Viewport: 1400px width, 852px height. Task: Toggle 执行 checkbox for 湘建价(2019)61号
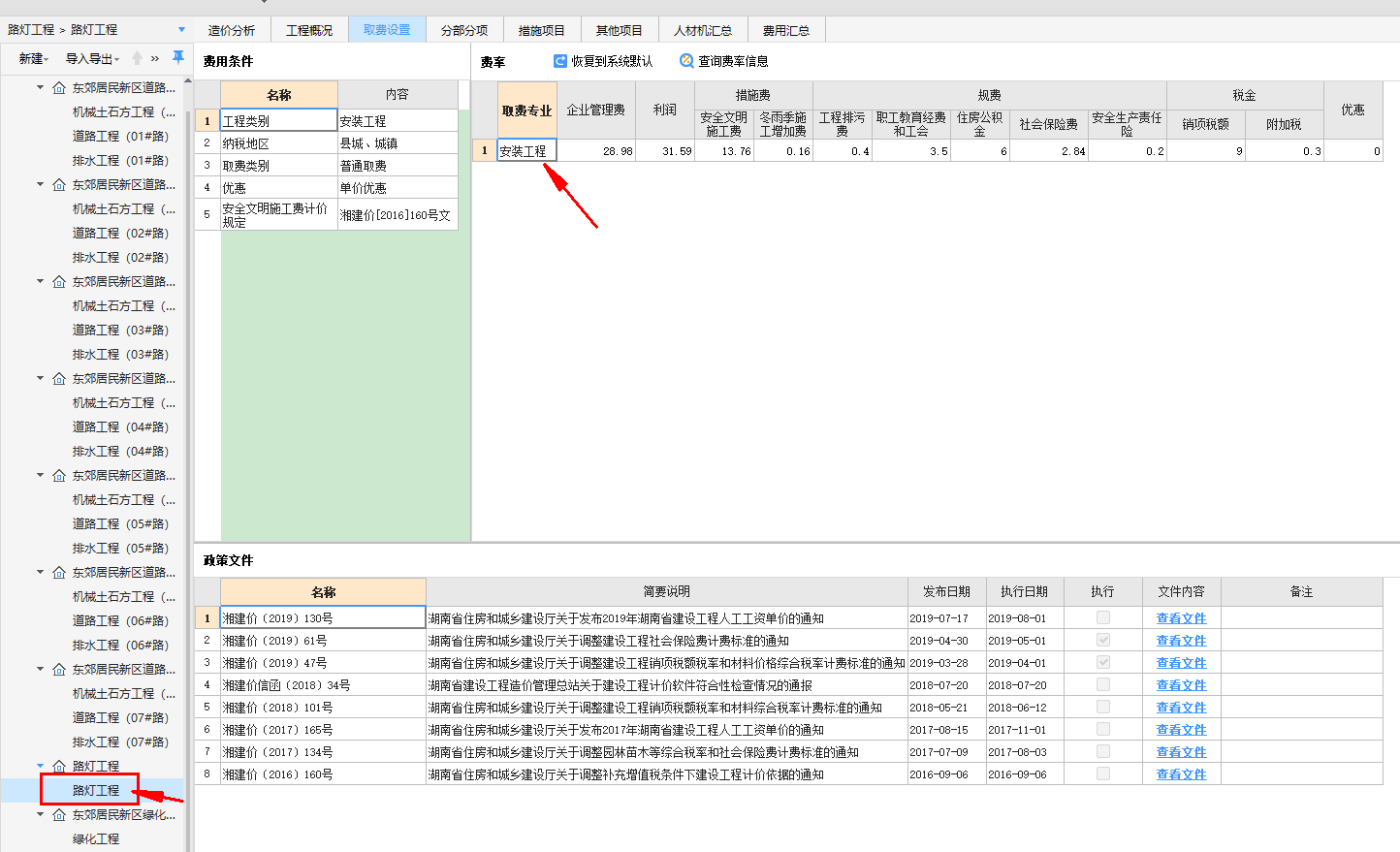(1103, 640)
